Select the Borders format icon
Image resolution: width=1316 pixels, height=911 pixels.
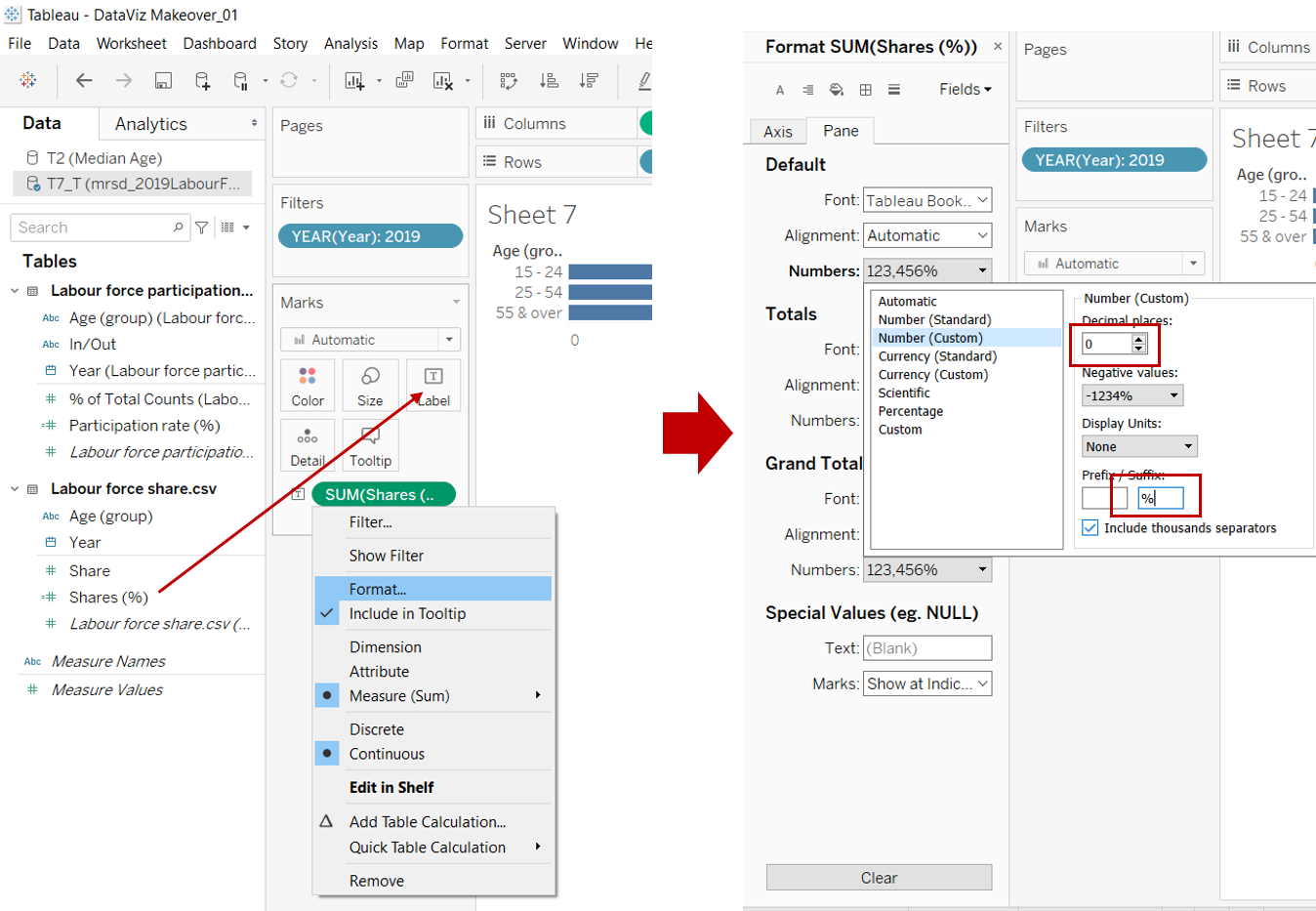pyautogui.click(x=865, y=90)
